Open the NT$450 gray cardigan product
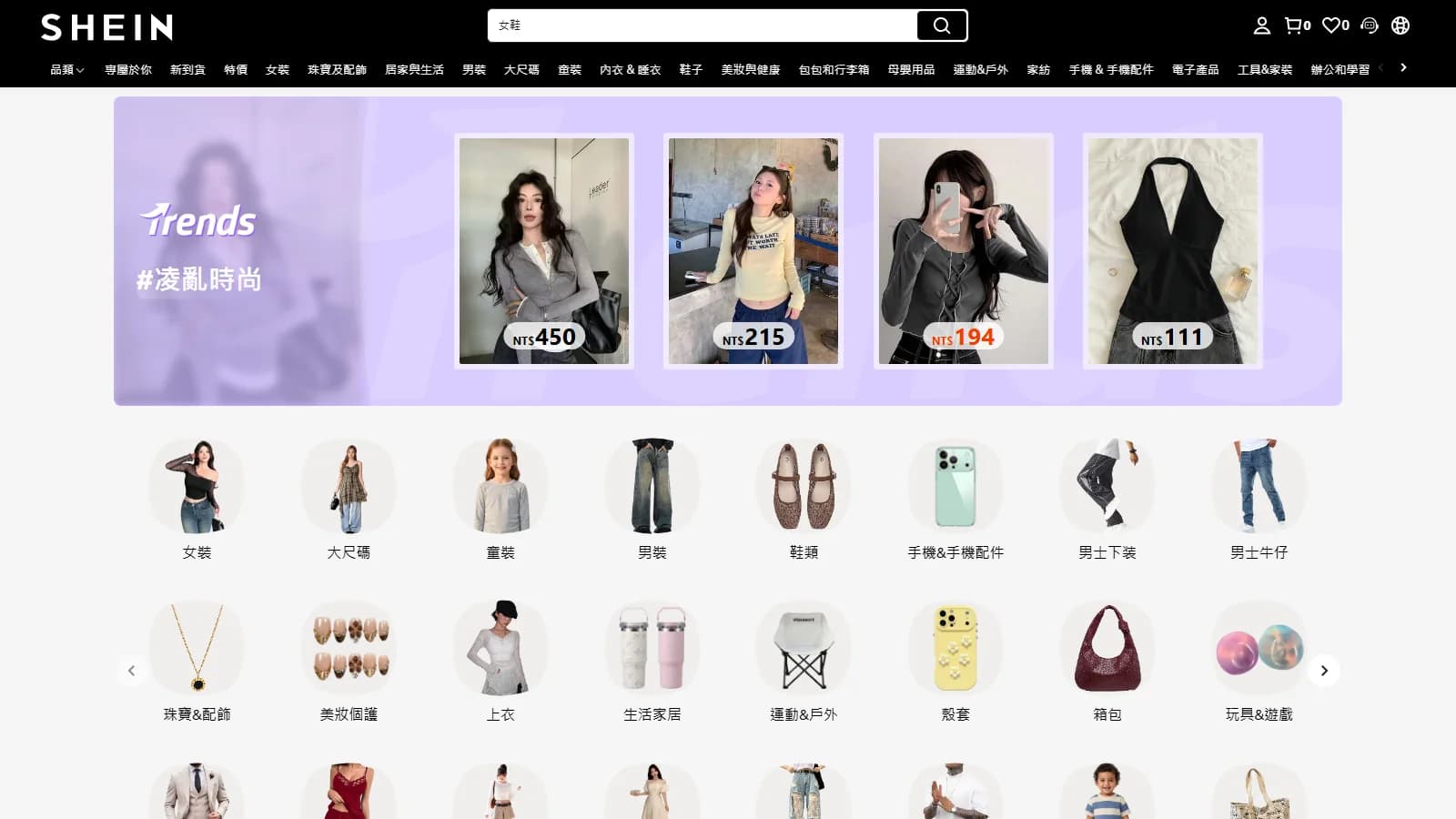 point(544,251)
